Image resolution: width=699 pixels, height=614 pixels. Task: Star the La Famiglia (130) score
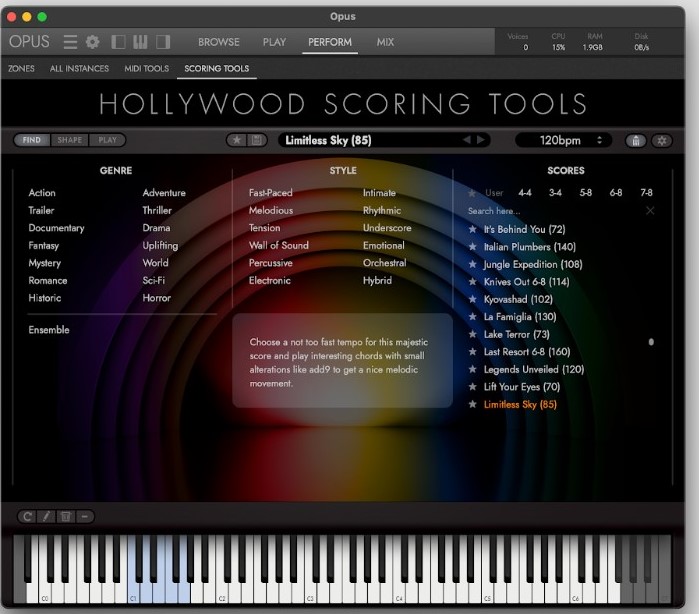[x=473, y=317]
